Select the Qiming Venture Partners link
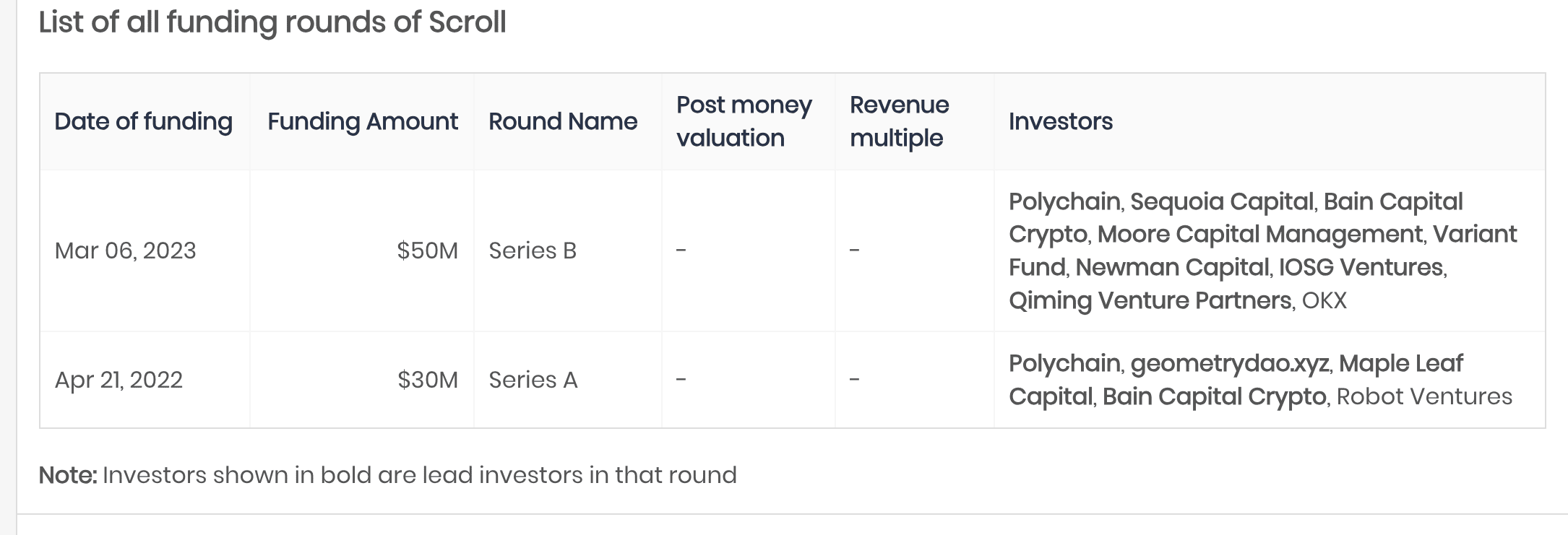Viewport: 1568px width, 535px height. pos(1150,300)
